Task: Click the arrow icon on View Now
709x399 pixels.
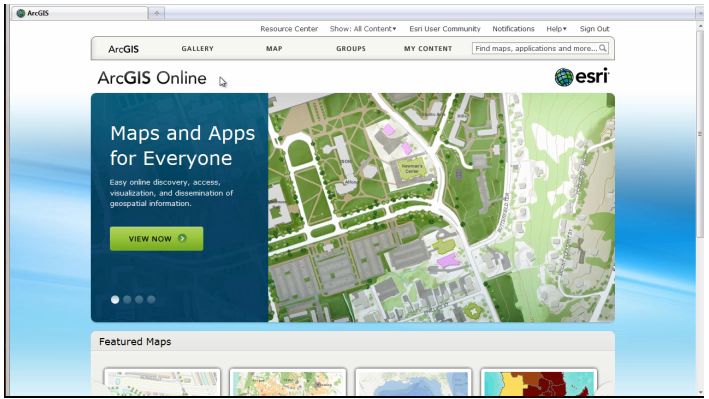Action: click(x=182, y=238)
